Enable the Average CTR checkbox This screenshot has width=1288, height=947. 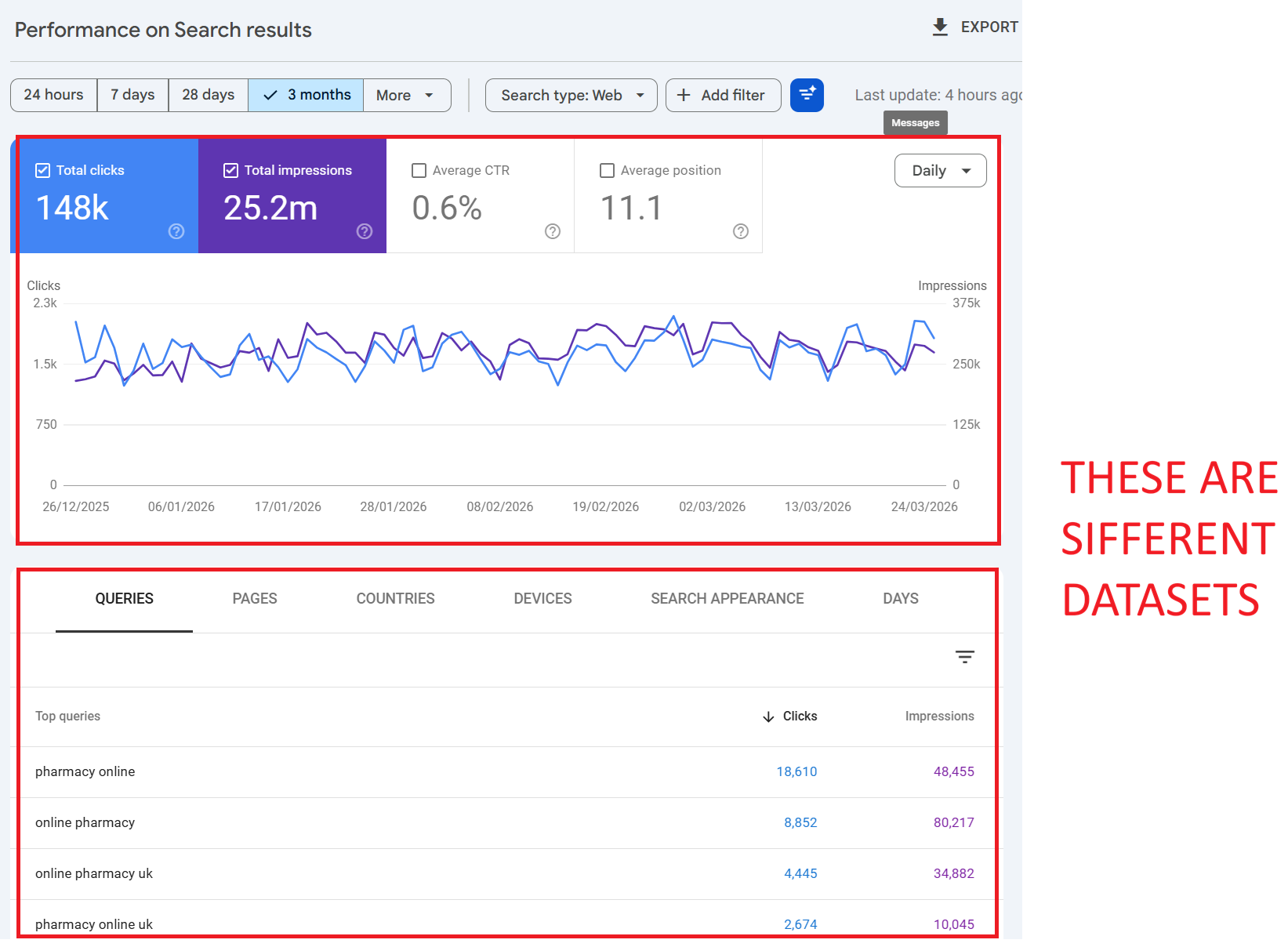pos(419,171)
